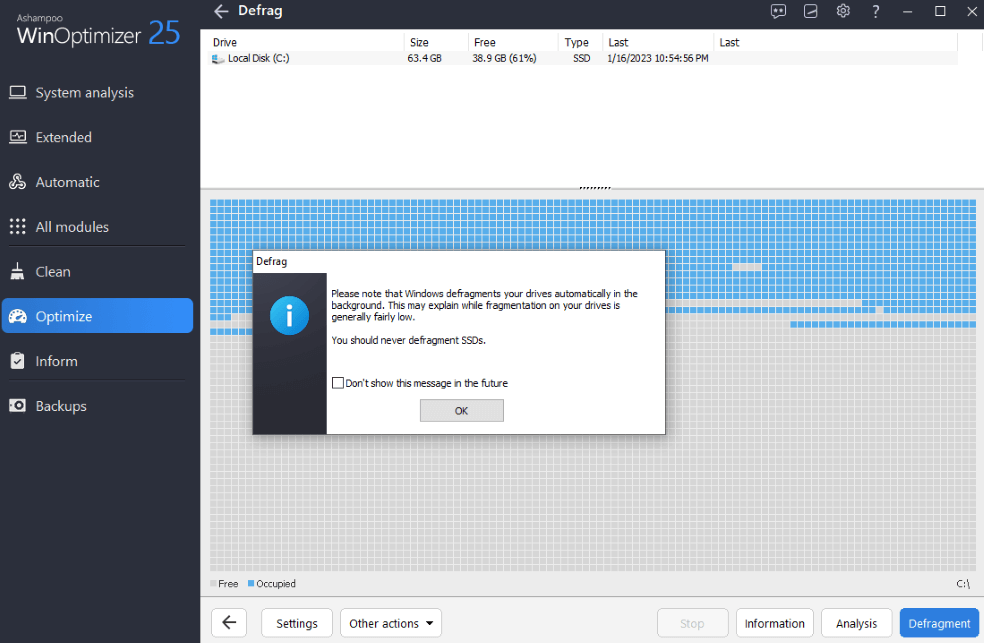Open the feedback chat icon in title bar

click(x=778, y=11)
